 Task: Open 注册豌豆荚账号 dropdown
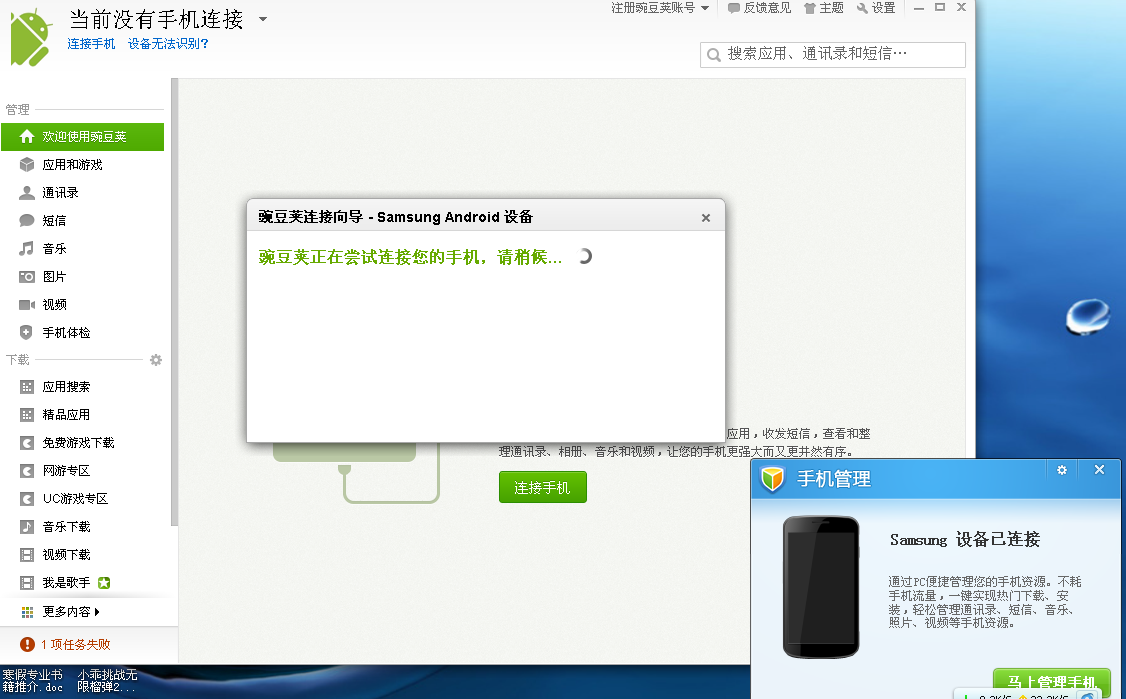660,8
